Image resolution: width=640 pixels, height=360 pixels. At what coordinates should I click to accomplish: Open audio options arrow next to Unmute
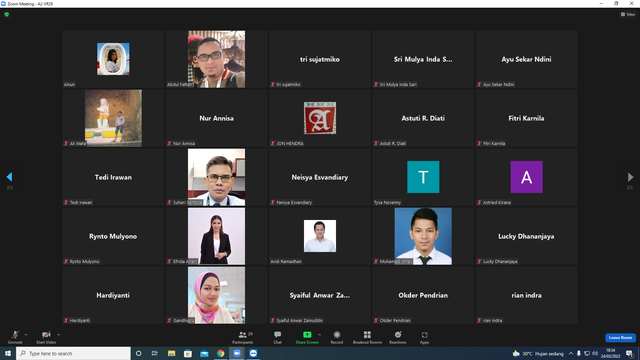pyautogui.click(x=26, y=335)
